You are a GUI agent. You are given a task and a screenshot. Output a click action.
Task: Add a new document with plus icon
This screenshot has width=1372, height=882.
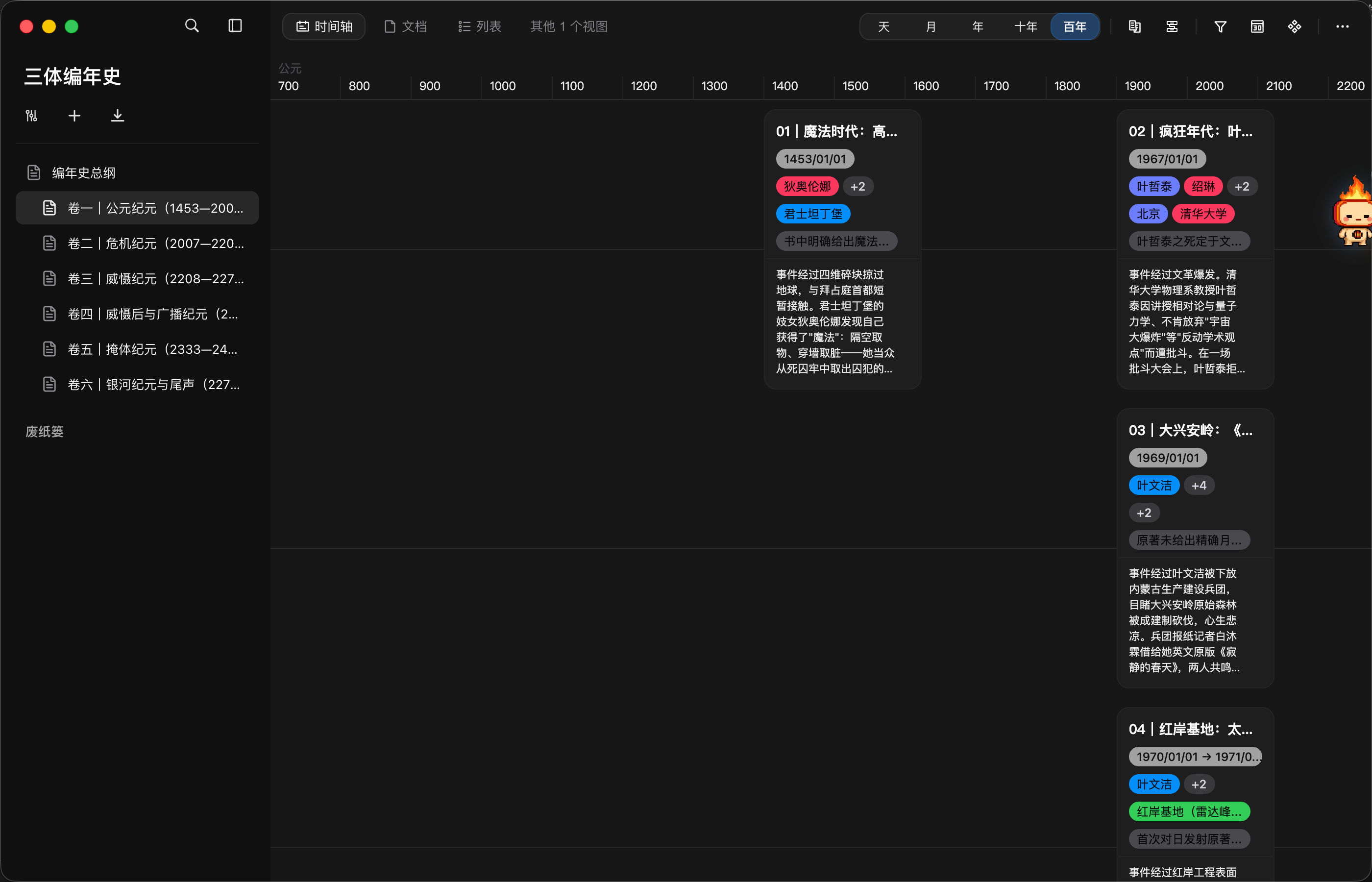pos(74,116)
